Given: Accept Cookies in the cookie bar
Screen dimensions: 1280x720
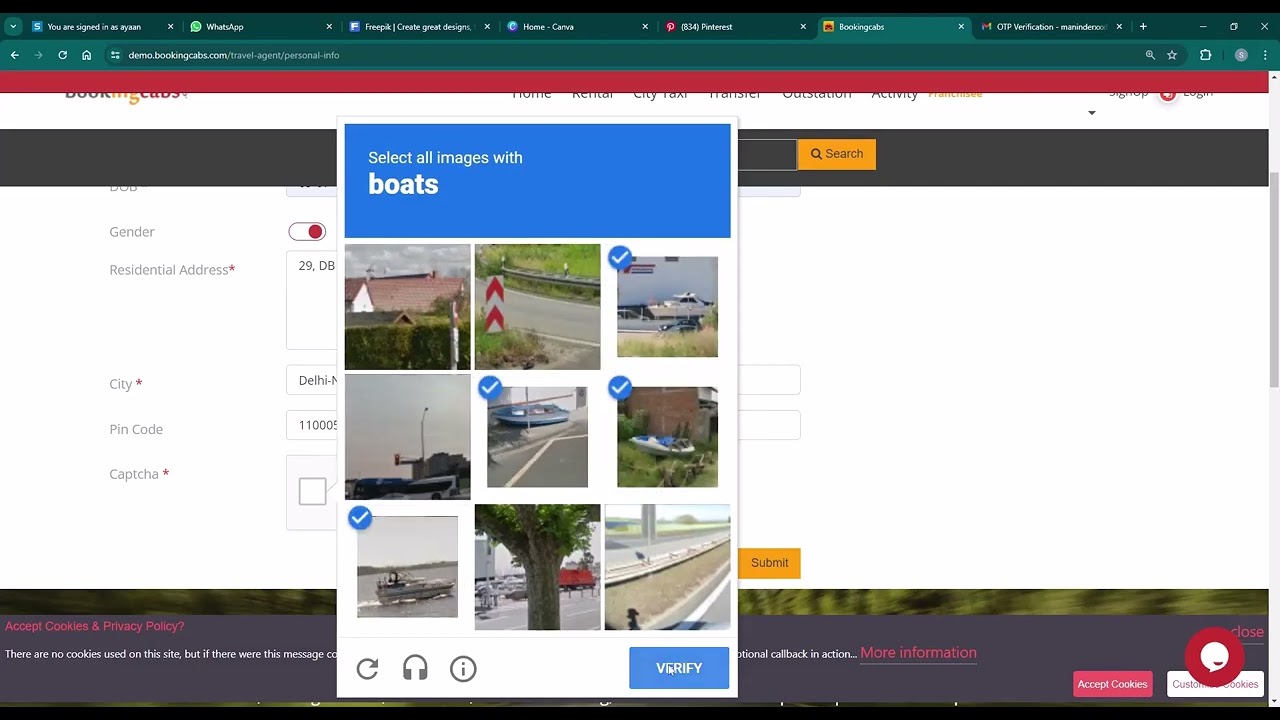Looking at the screenshot, I should 1112,684.
